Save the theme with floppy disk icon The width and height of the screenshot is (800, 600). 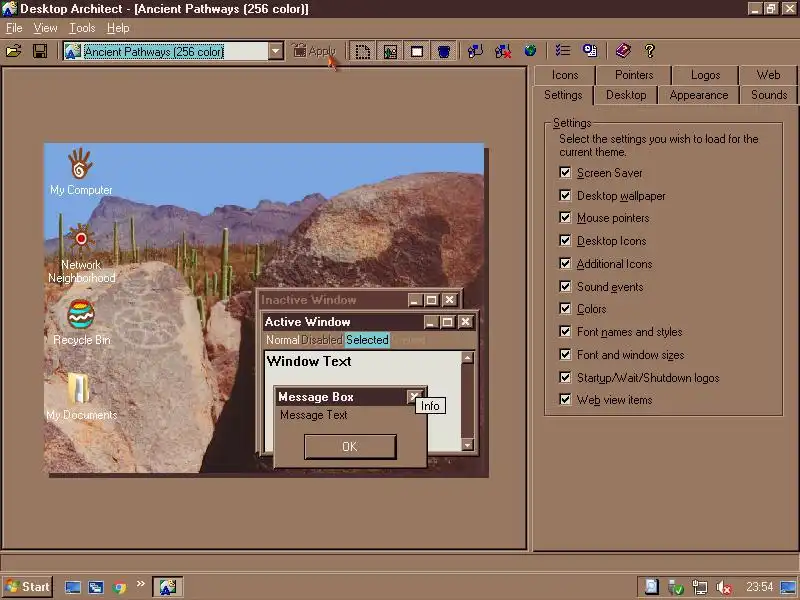[x=40, y=51]
